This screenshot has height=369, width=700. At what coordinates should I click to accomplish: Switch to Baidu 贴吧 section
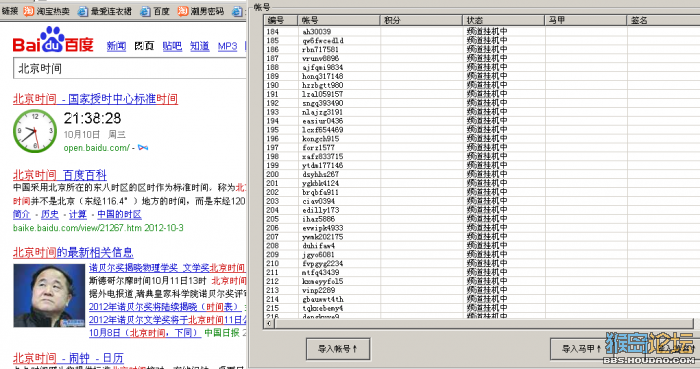(172, 46)
